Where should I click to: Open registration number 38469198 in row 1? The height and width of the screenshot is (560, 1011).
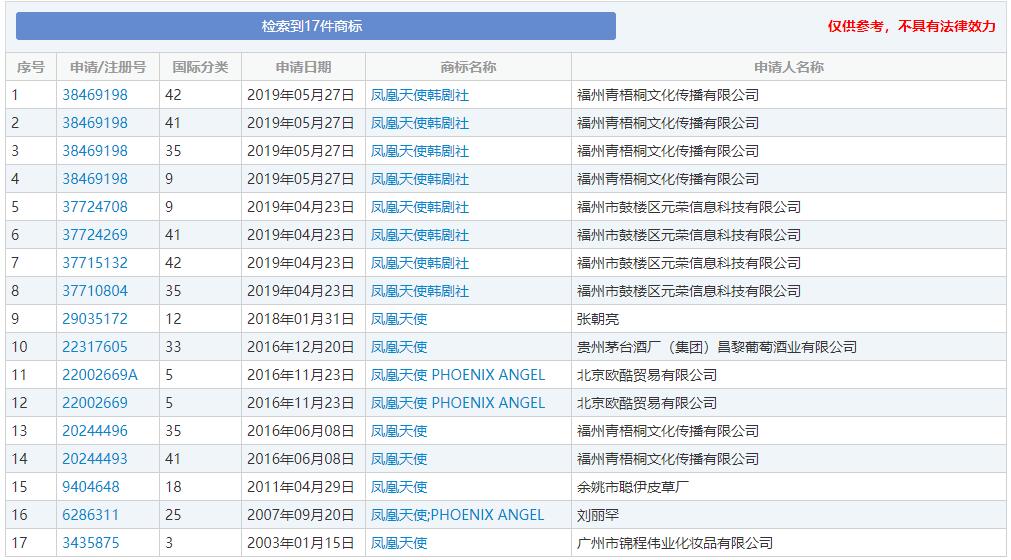[95, 95]
